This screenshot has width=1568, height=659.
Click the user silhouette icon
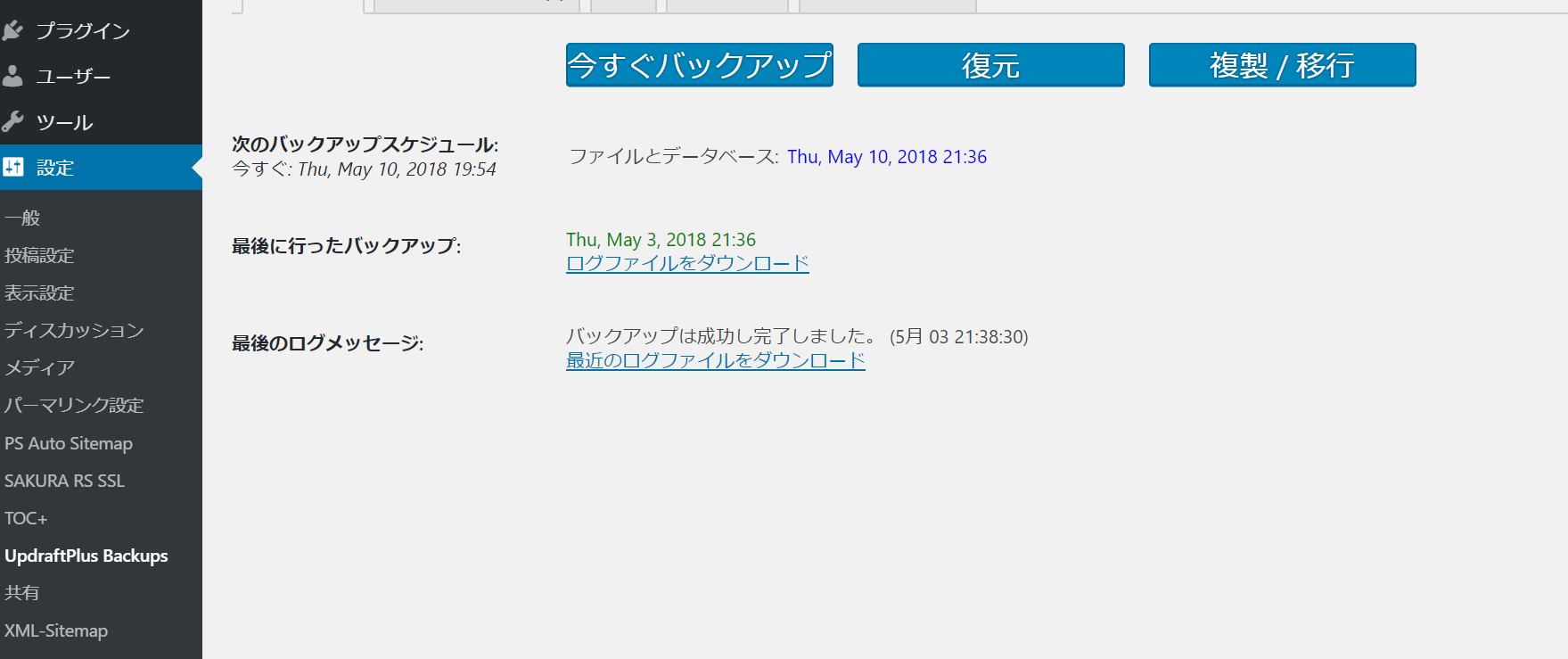point(12,76)
